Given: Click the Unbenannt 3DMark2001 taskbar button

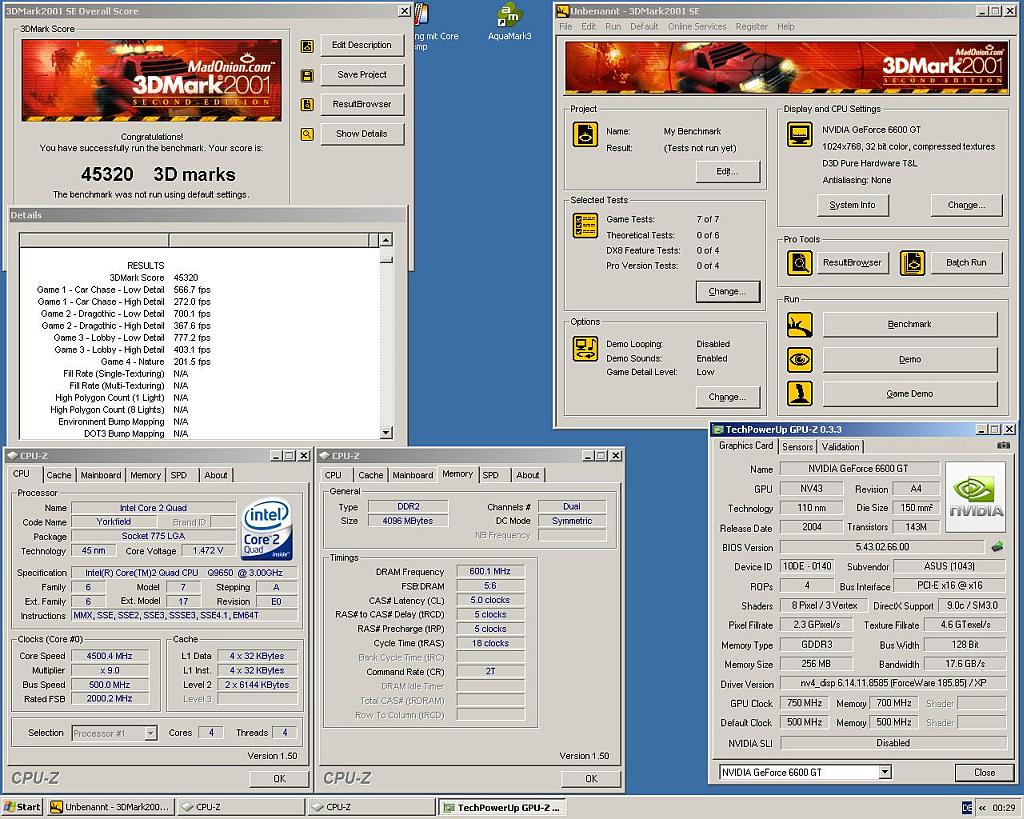Looking at the screenshot, I should click(111, 807).
